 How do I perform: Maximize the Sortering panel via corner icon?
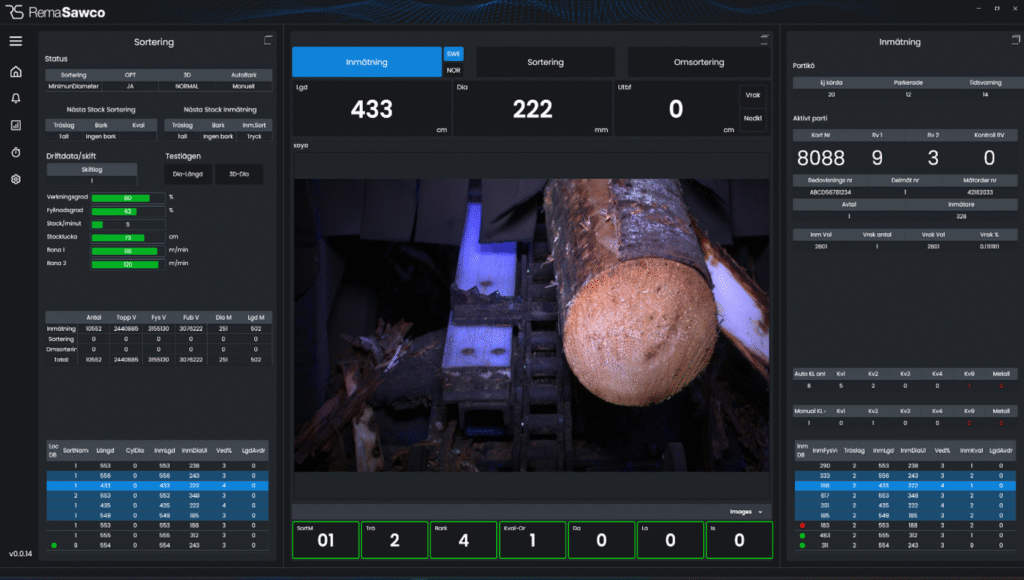(x=267, y=40)
